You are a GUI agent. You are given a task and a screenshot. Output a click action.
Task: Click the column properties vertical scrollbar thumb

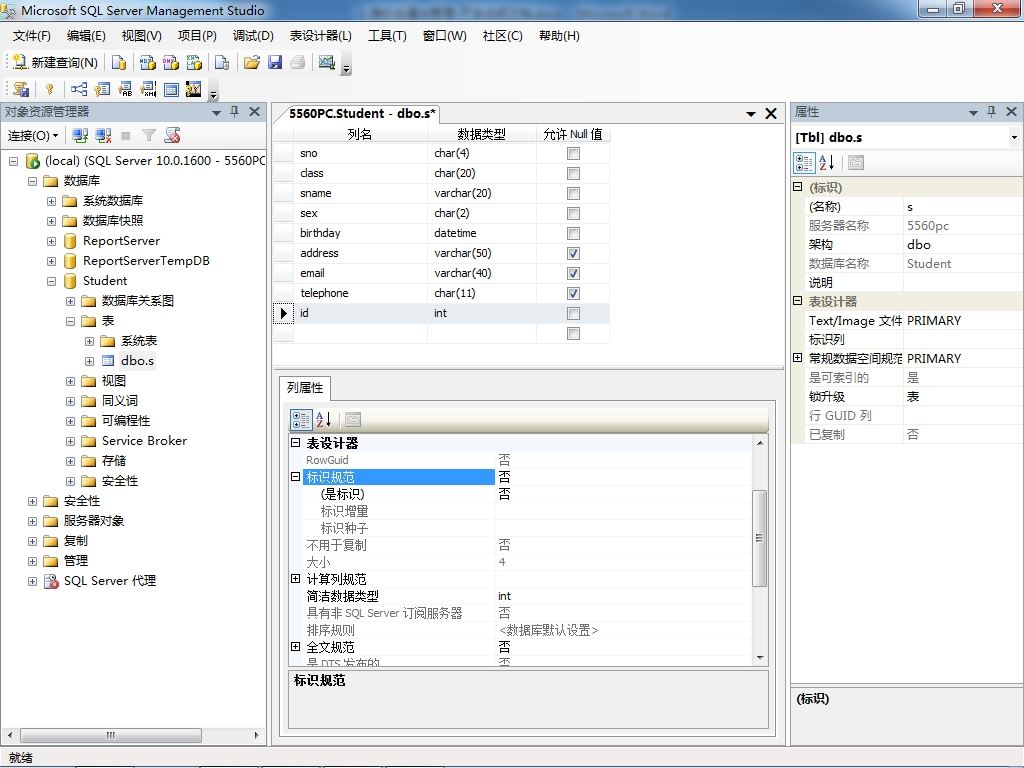tap(759, 538)
